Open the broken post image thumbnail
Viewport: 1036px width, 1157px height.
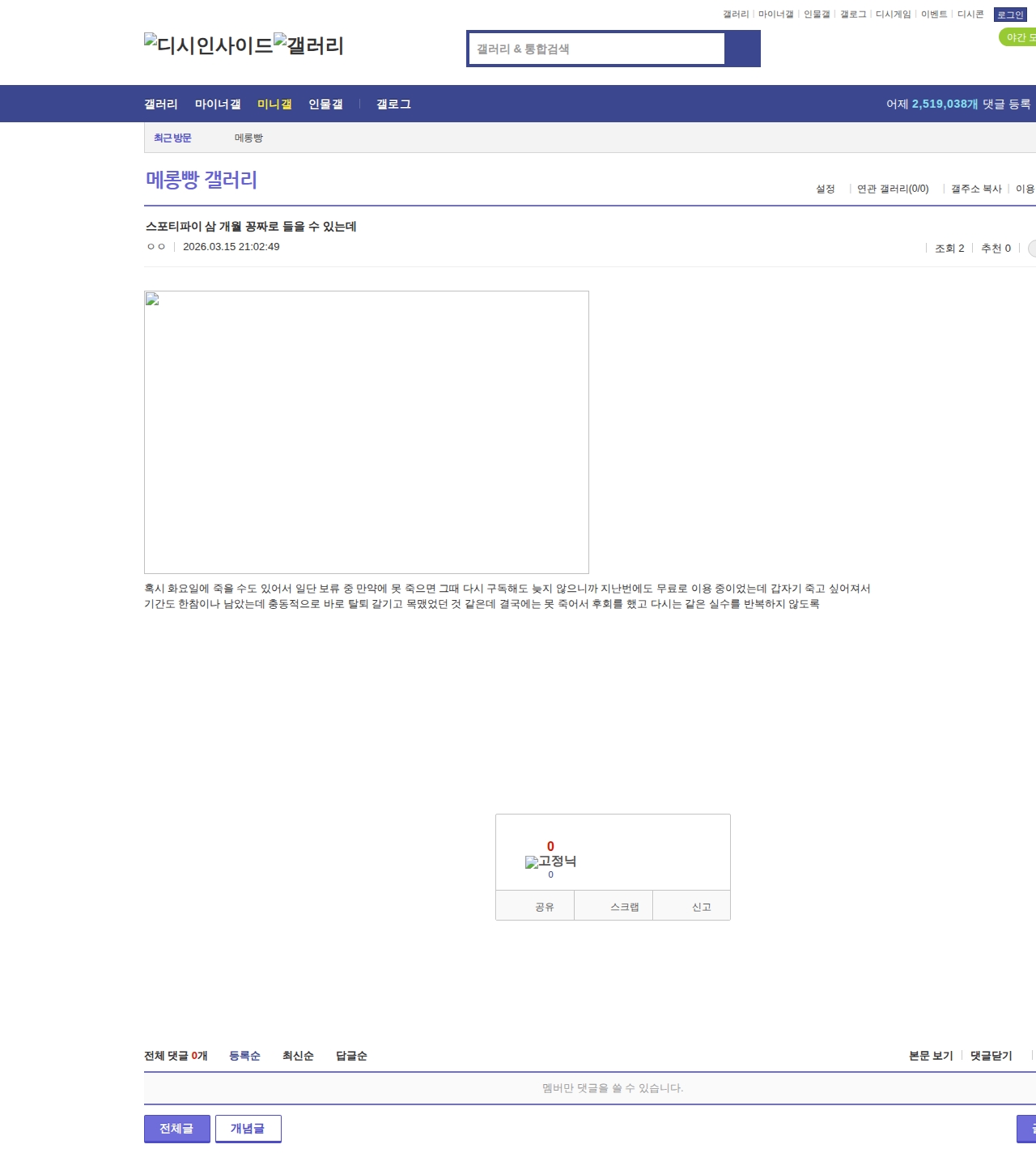coord(366,432)
